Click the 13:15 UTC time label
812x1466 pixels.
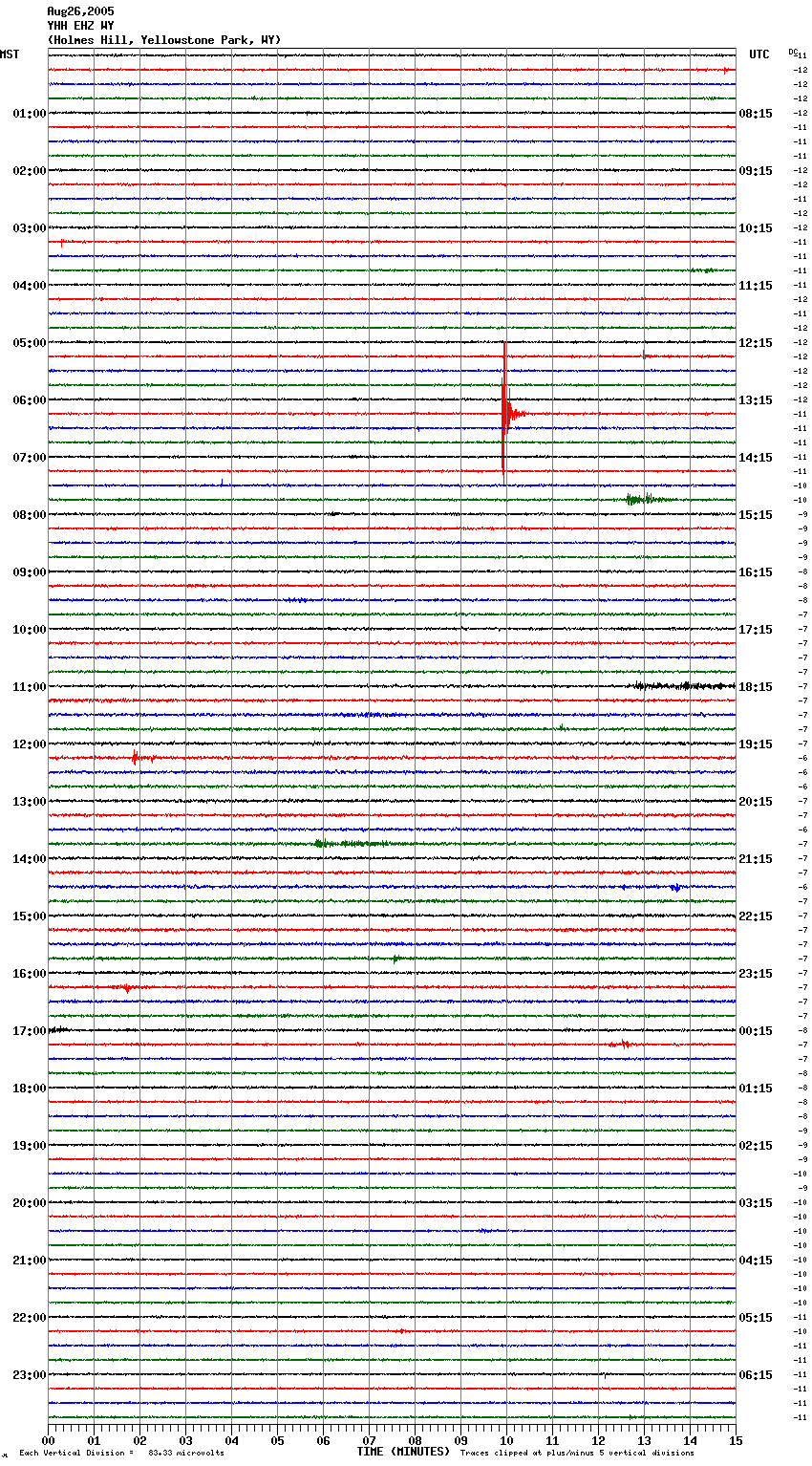(756, 400)
